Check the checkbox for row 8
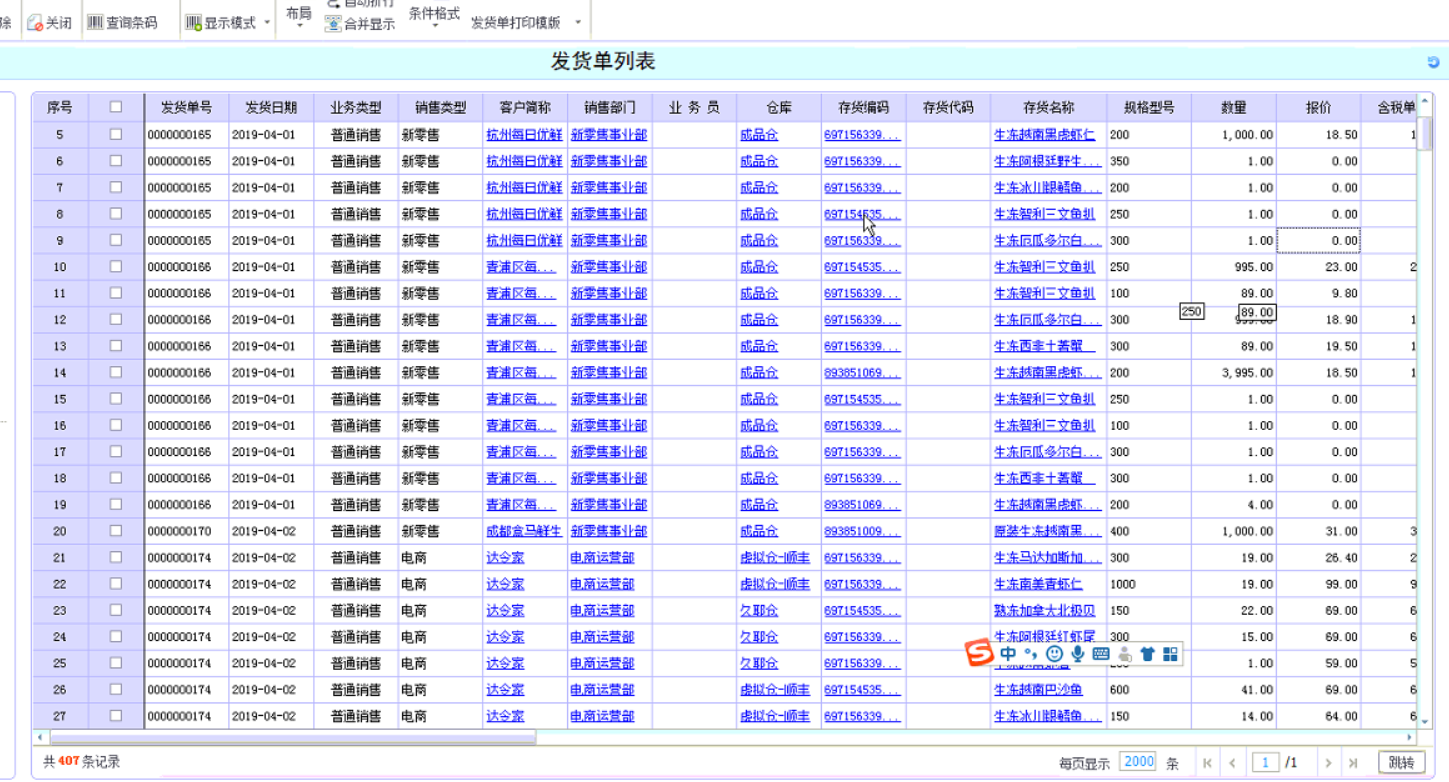 tap(116, 213)
